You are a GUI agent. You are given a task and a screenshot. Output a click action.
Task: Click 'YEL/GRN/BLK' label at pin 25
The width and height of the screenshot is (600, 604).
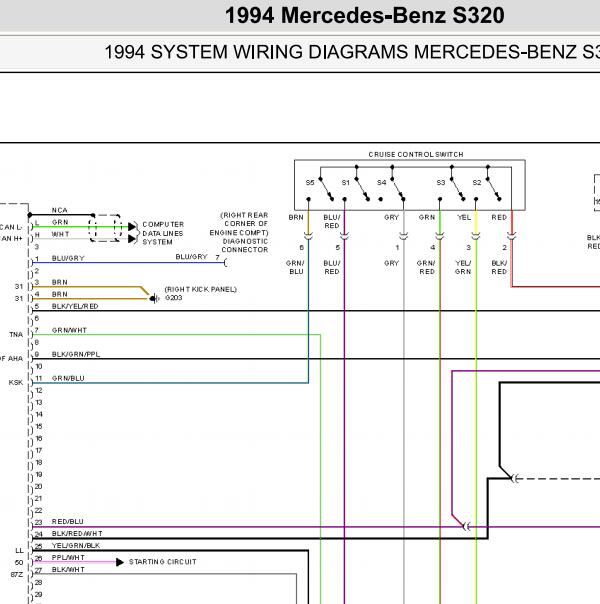[x=75, y=545]
